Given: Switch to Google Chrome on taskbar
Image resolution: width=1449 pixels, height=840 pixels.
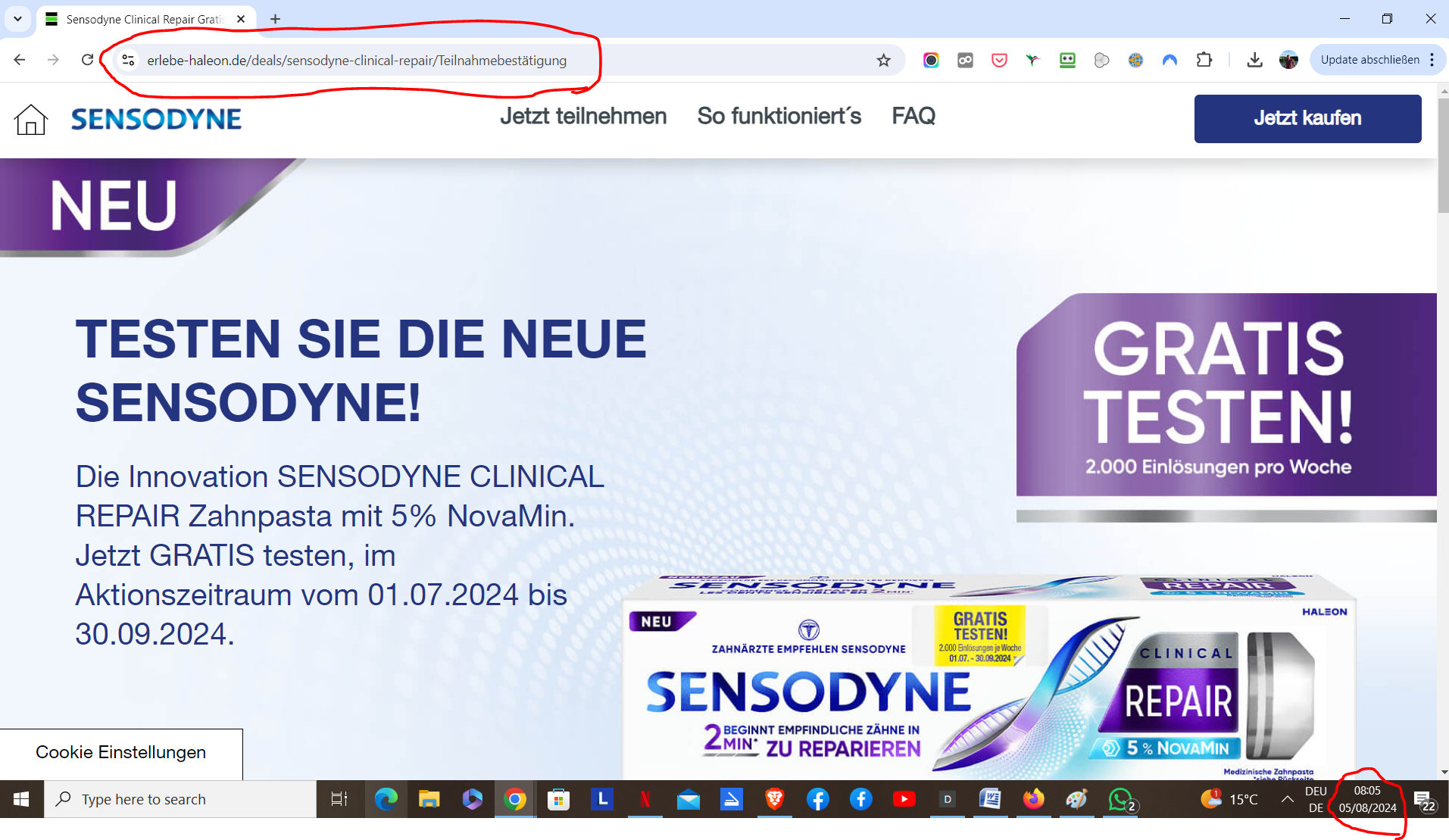Looking at the screenshot, I should click(515, 799).
